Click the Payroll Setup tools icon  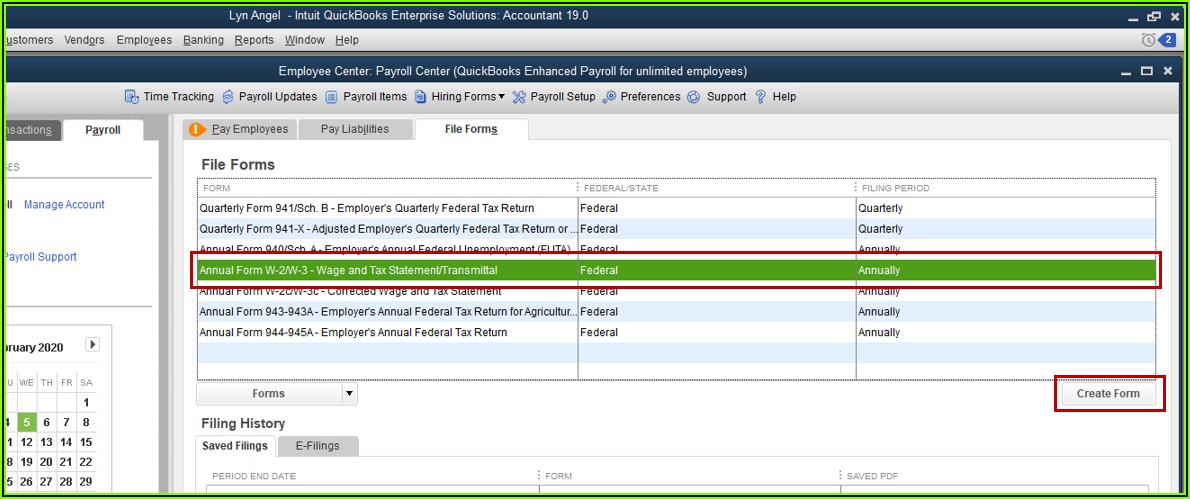pos(519,97)
